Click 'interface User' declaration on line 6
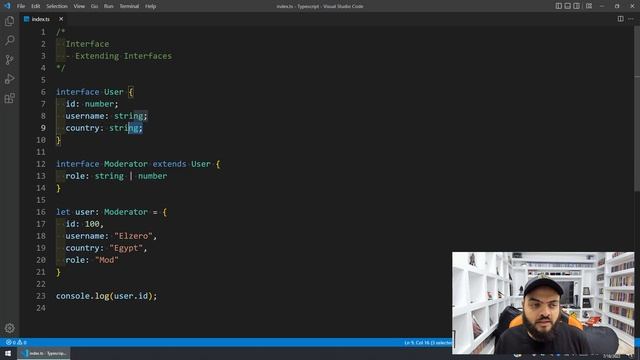 90,92
